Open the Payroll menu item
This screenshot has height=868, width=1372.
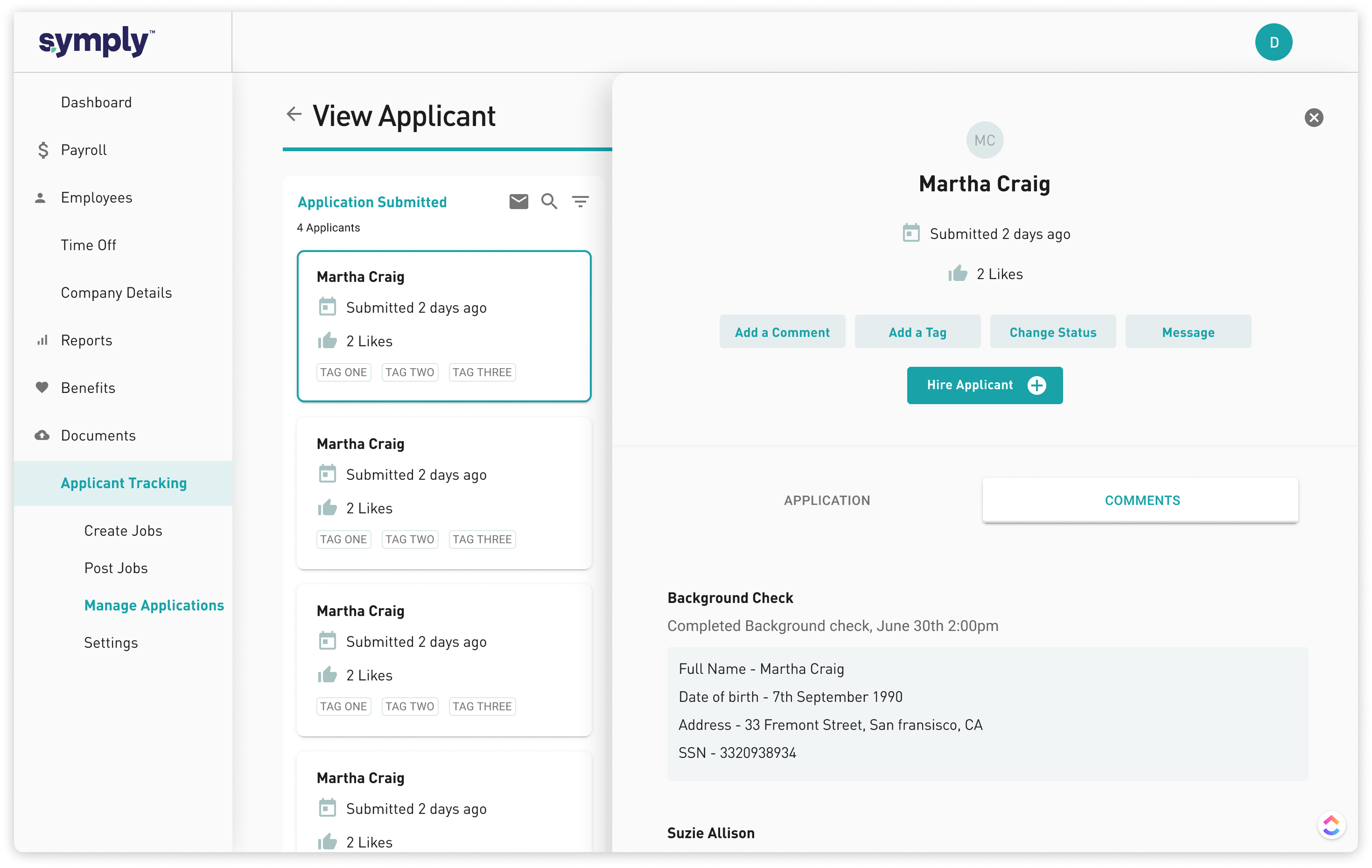point(84,150)
